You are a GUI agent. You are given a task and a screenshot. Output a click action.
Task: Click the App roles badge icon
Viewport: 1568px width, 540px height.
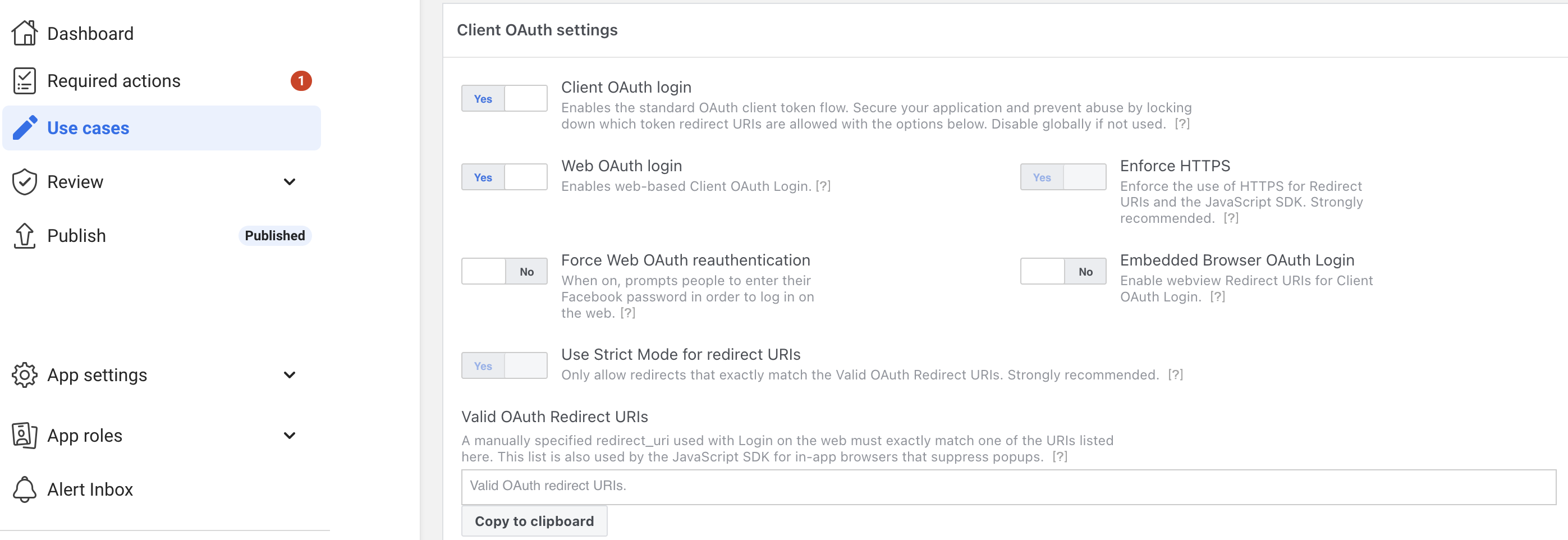[x=24, y=435]
